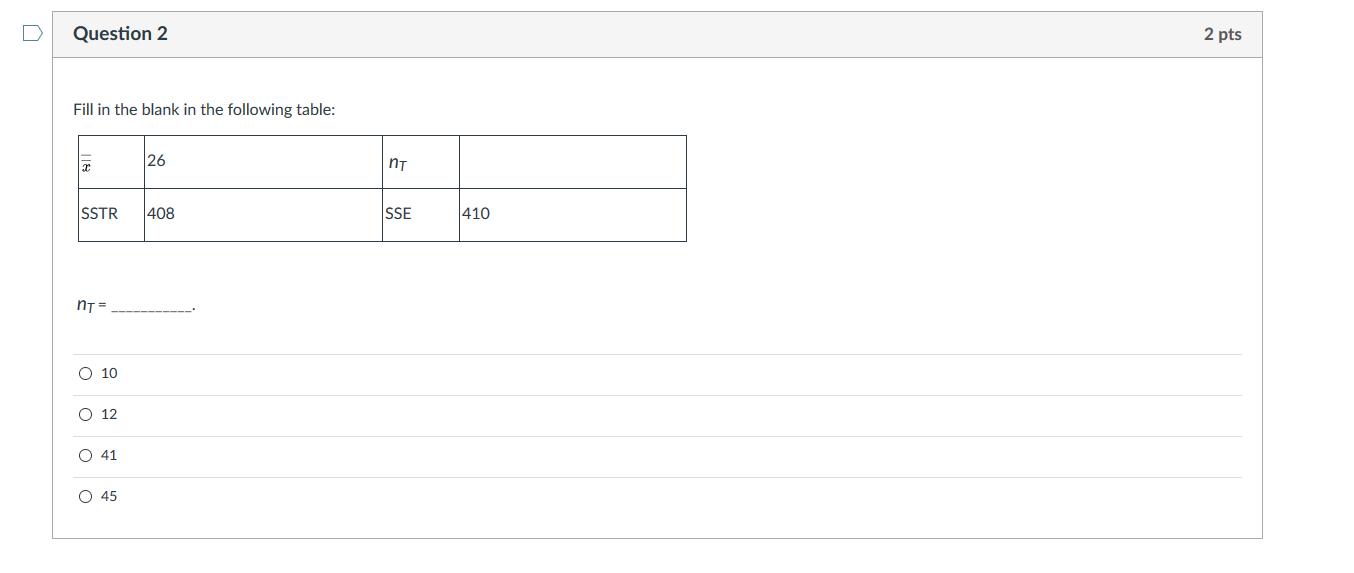Click the SSTR table cell
Image resolution: width=1354 pixels, height=573 pixels.
111,214
